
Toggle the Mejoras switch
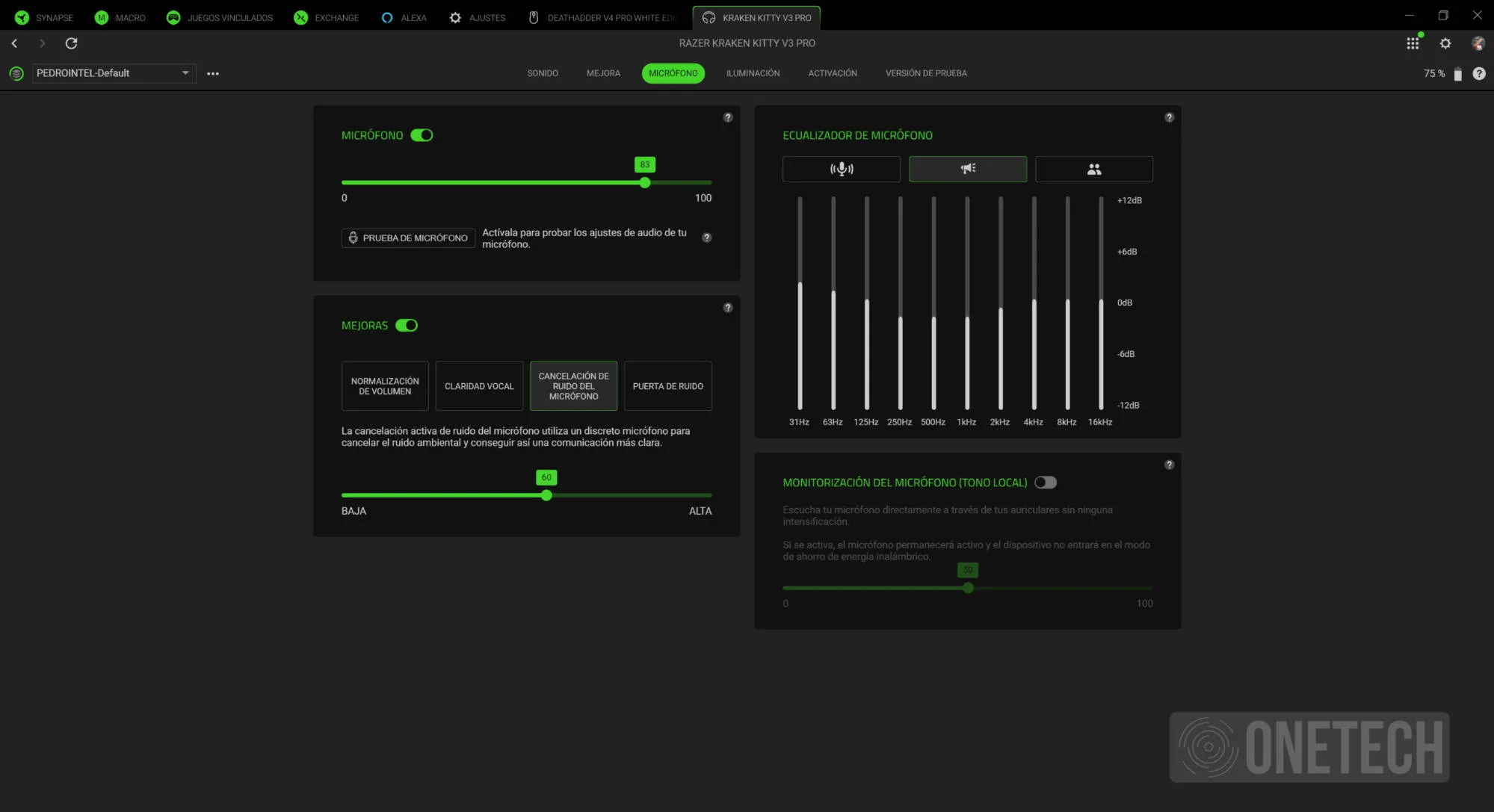407,326
